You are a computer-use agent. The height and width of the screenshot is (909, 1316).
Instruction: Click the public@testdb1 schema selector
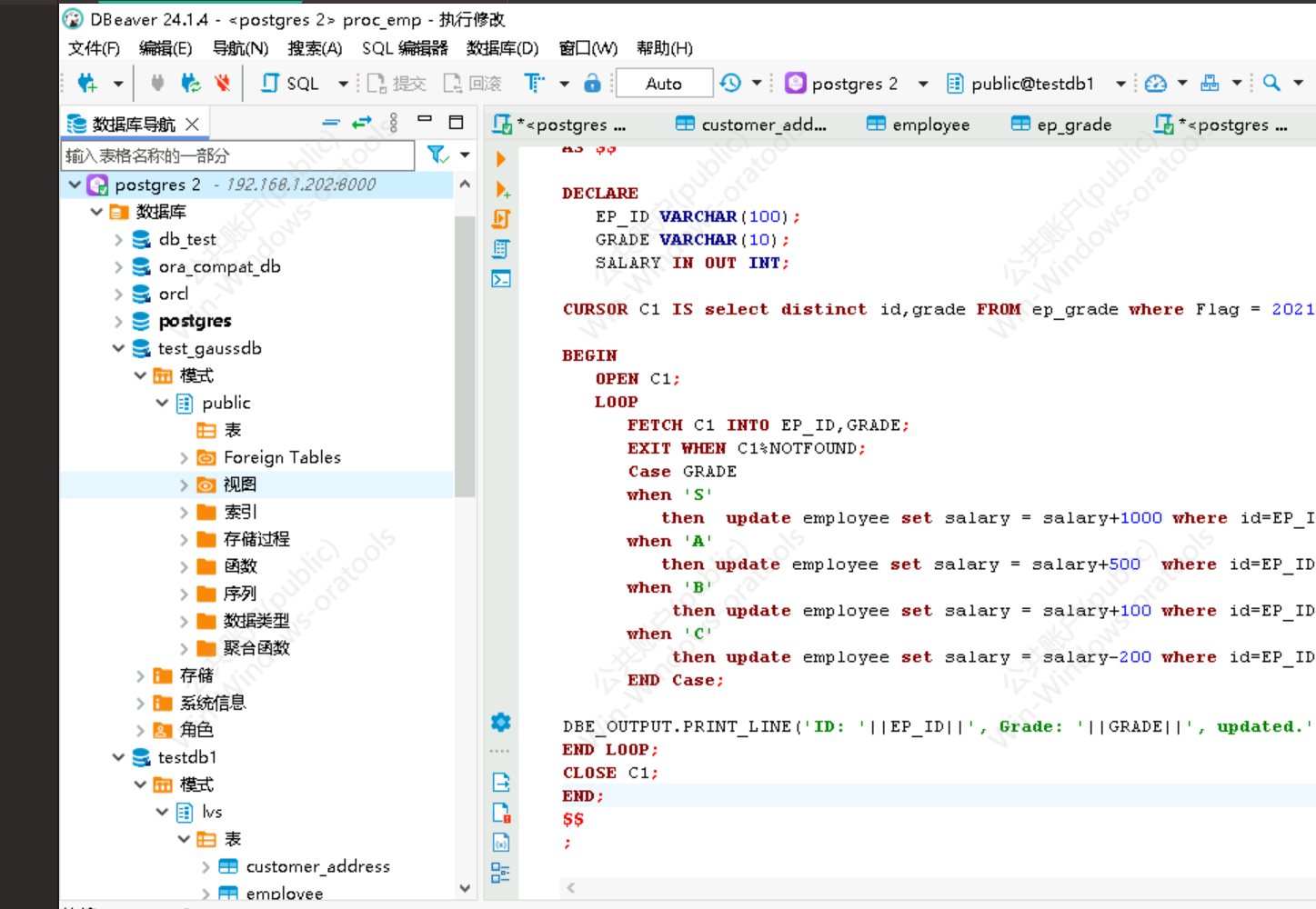click(x=1031, y=84)
